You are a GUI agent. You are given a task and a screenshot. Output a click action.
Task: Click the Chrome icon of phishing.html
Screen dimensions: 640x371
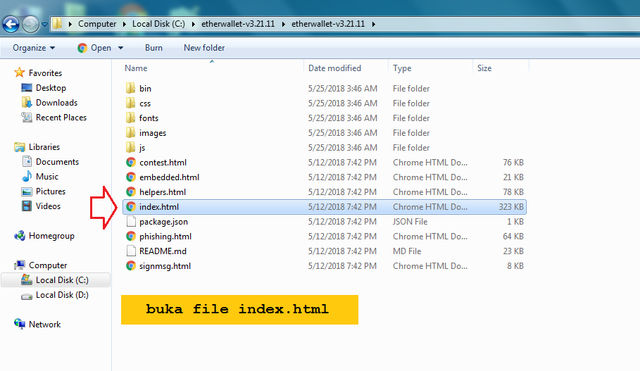(x=131, y=236)
